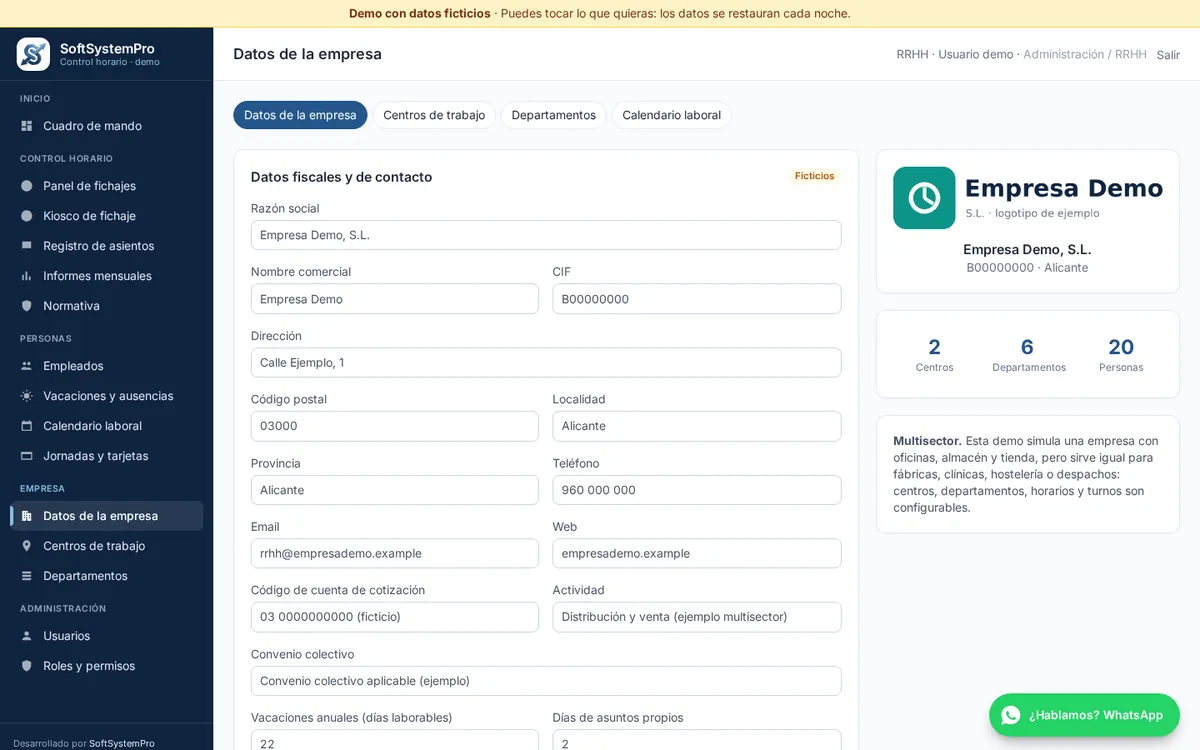Click the 2 Centros statistic
Screen dimensions: 1200x750
click(x=934, y=354)
